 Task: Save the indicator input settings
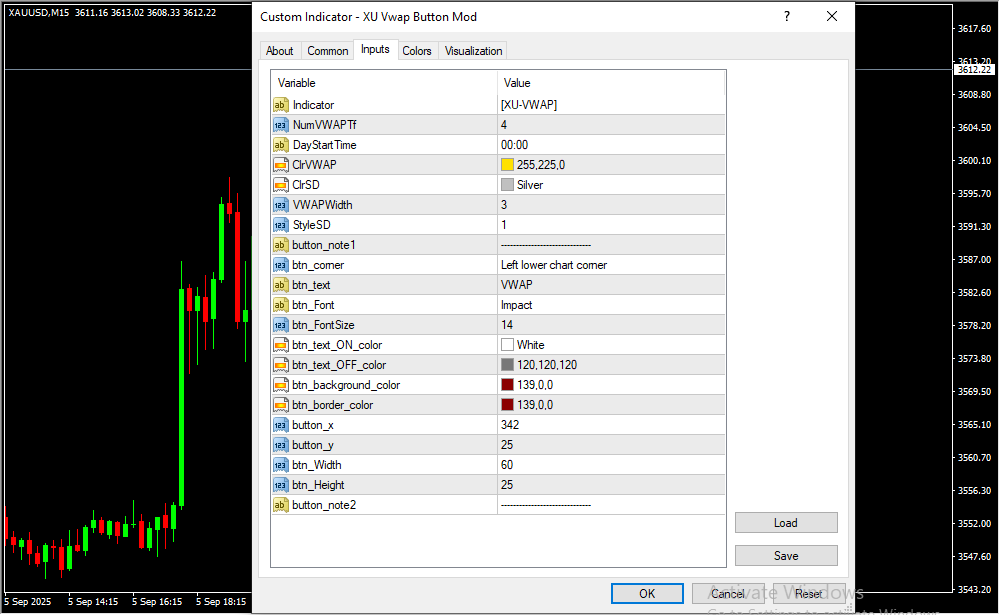[785, 556]
